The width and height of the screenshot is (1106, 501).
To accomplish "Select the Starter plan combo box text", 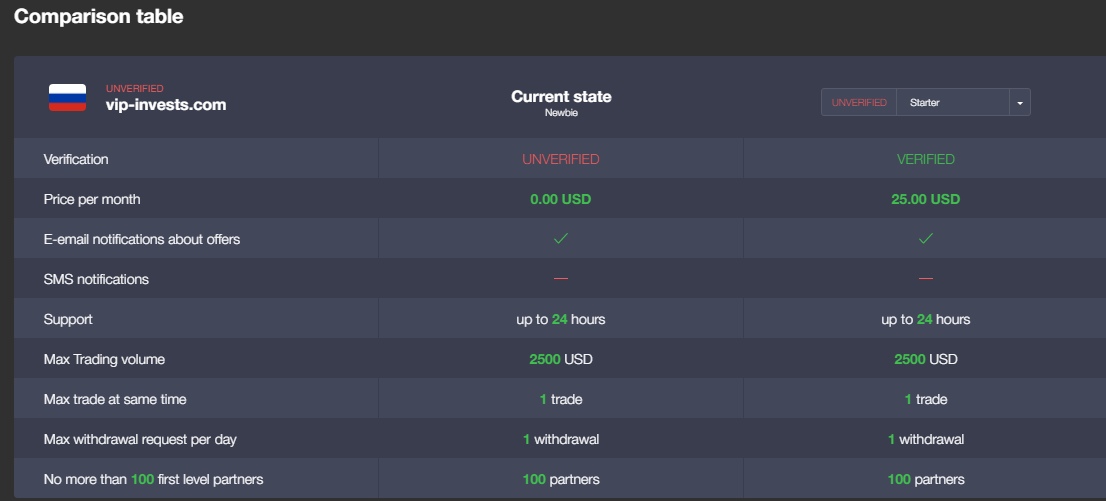I will [x=953, y=103].
